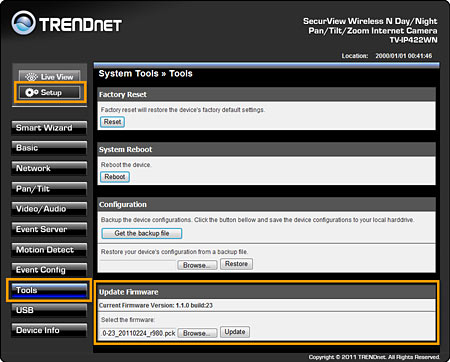Open the Pan/Tilt menu
450x362 pixels.
(x=49, y=189)
